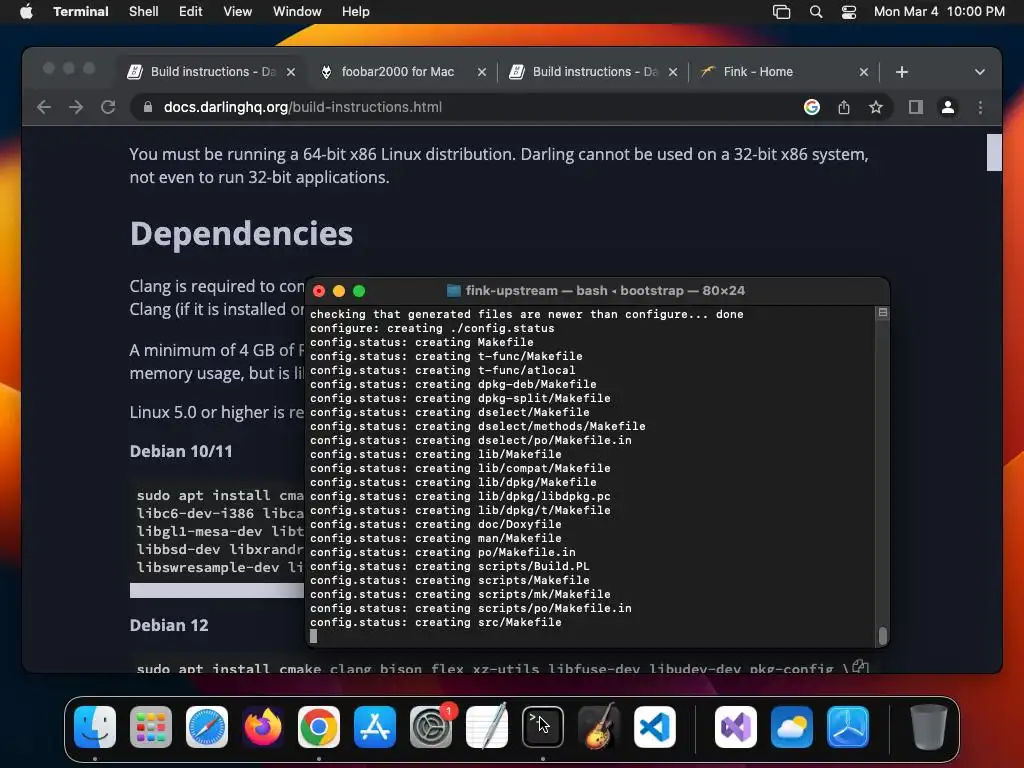Toggle Chrome side panel
The width and height of the screenshot is (1024, 768).
916,107
